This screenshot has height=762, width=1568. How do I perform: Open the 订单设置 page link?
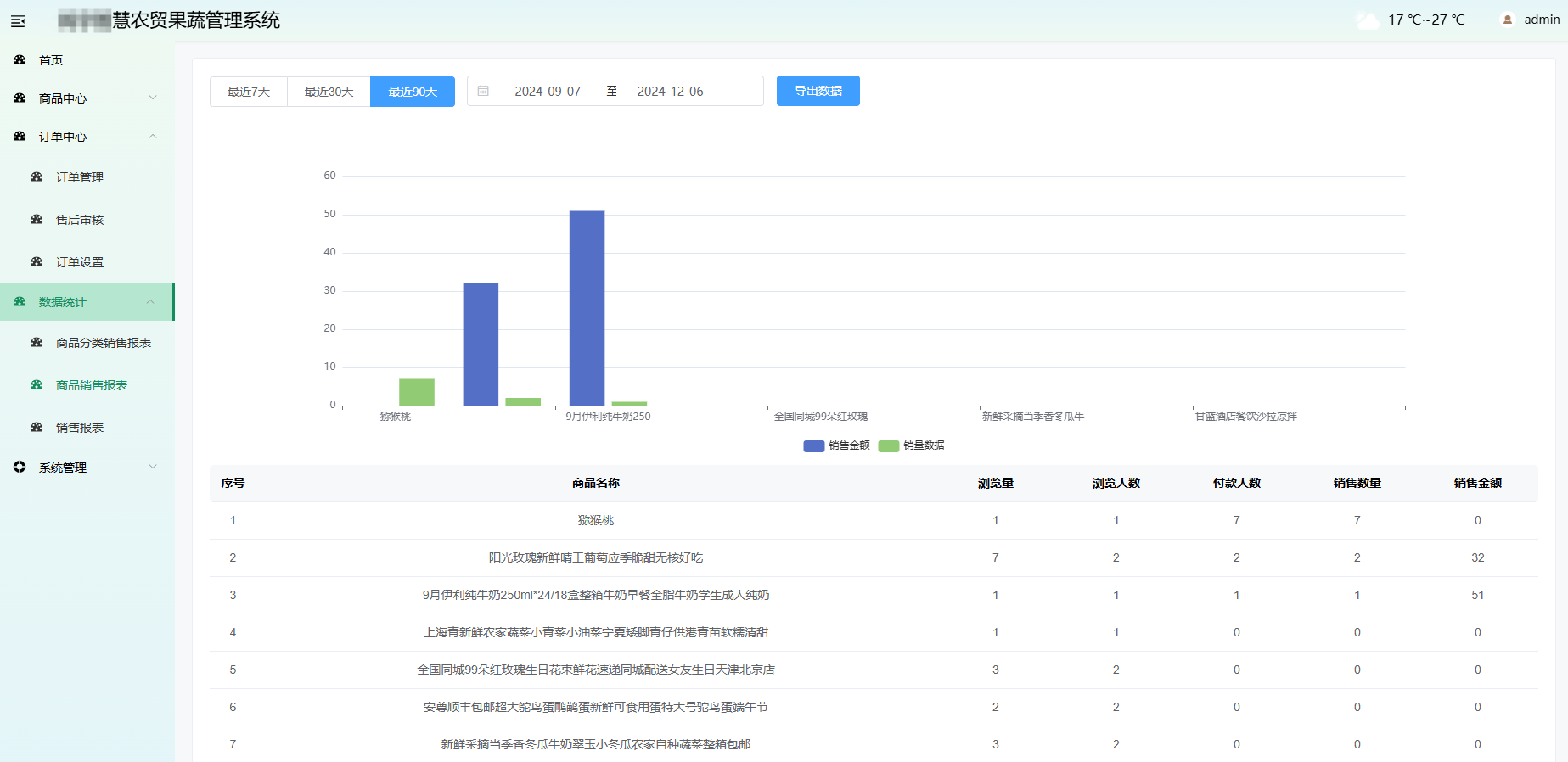pos(80,262)
